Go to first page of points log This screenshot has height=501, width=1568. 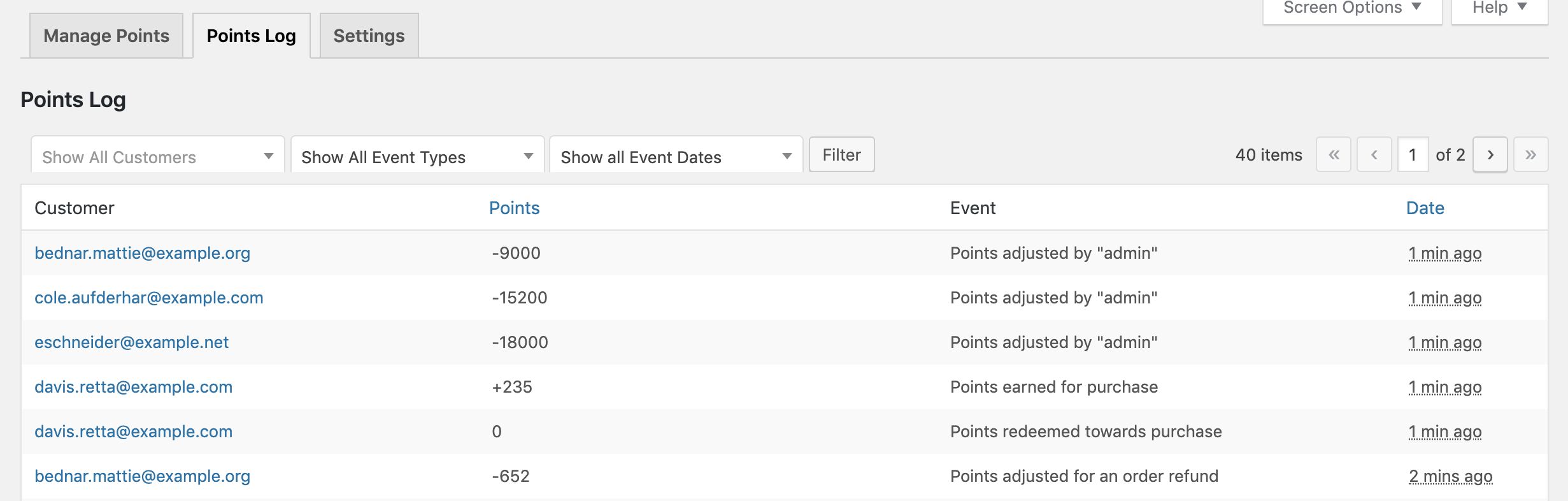click(1333, 155)
